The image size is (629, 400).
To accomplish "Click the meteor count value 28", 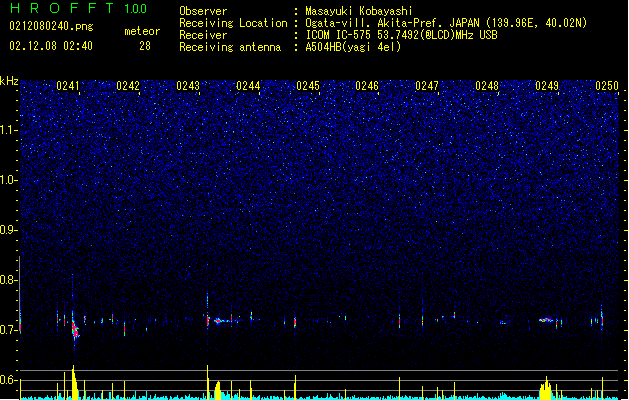I will [x=145, y=46].
